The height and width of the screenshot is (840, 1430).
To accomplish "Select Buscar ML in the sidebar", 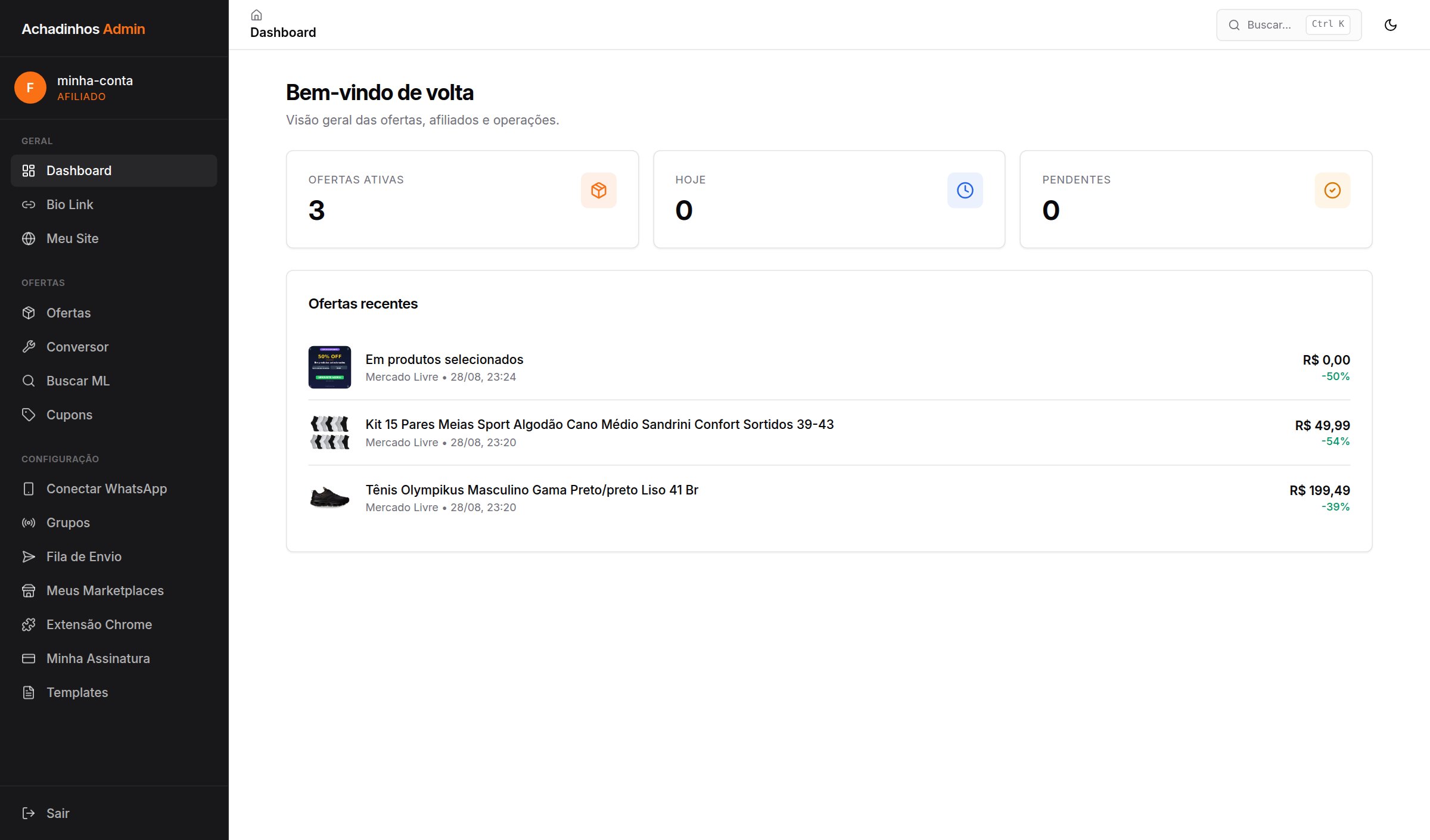I will pos(114,381).
